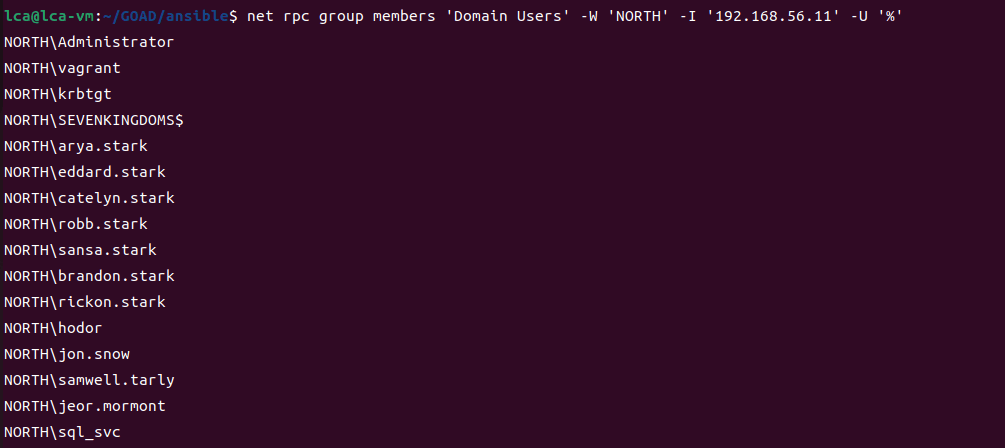Click the lca@lca-vm prompt text

[x=48, y=17]
